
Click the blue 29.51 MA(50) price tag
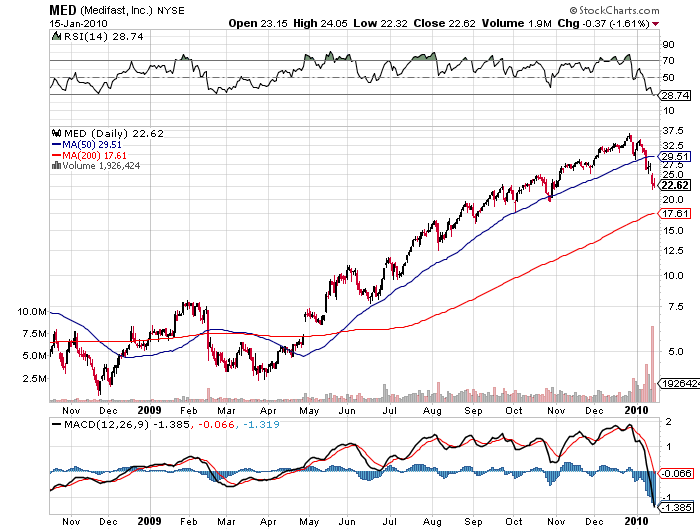[675, 157]
